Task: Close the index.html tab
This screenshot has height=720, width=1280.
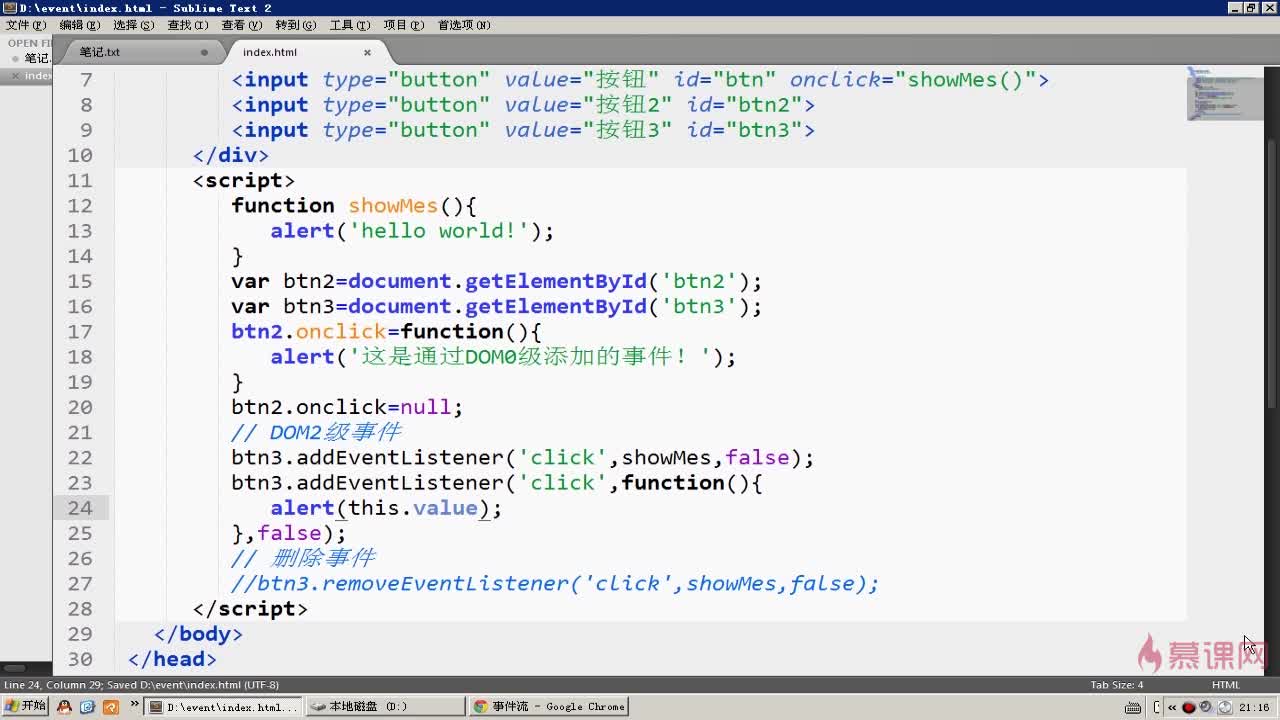Action: tap(367, 52)
